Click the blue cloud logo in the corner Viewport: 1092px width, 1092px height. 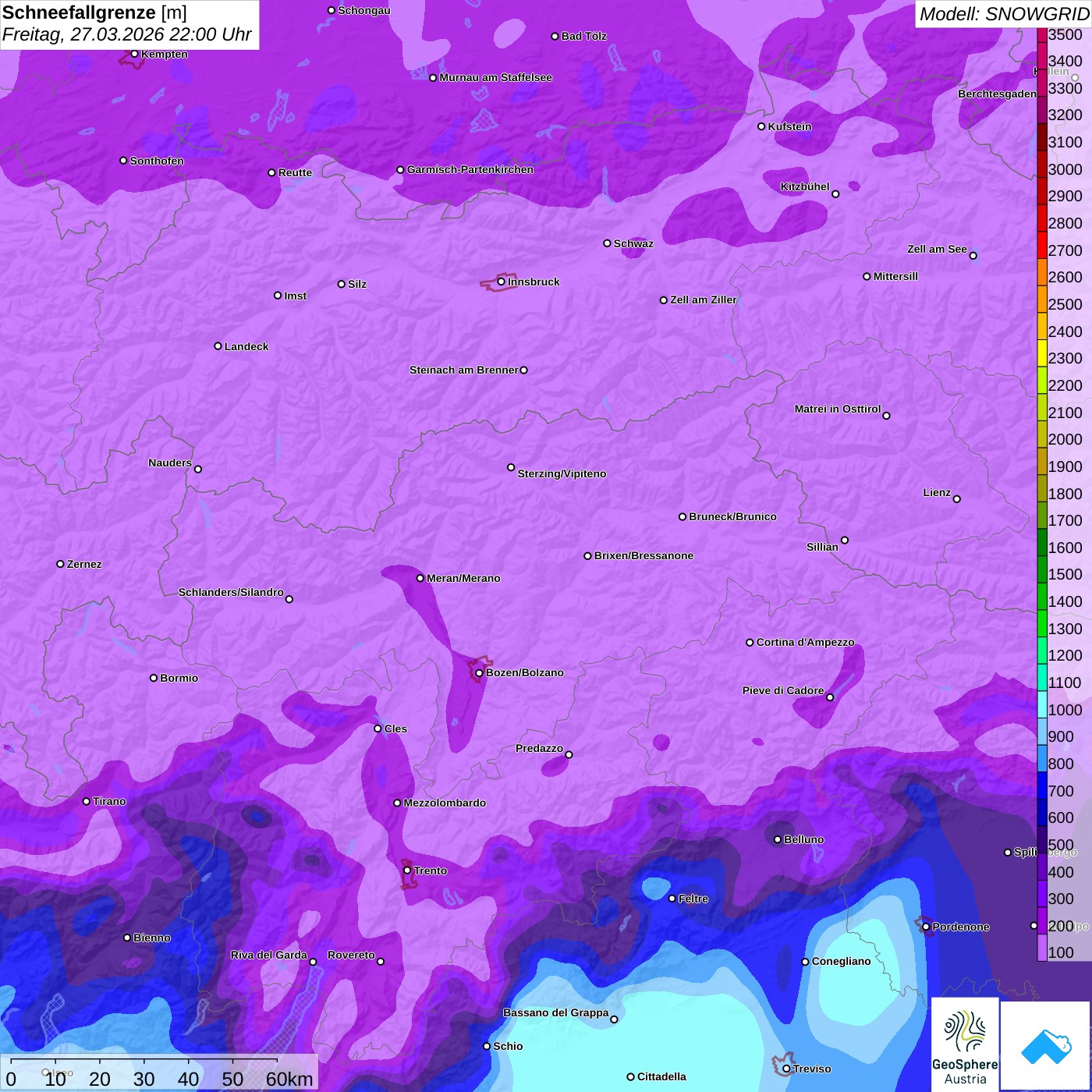pos(1046,1047)
